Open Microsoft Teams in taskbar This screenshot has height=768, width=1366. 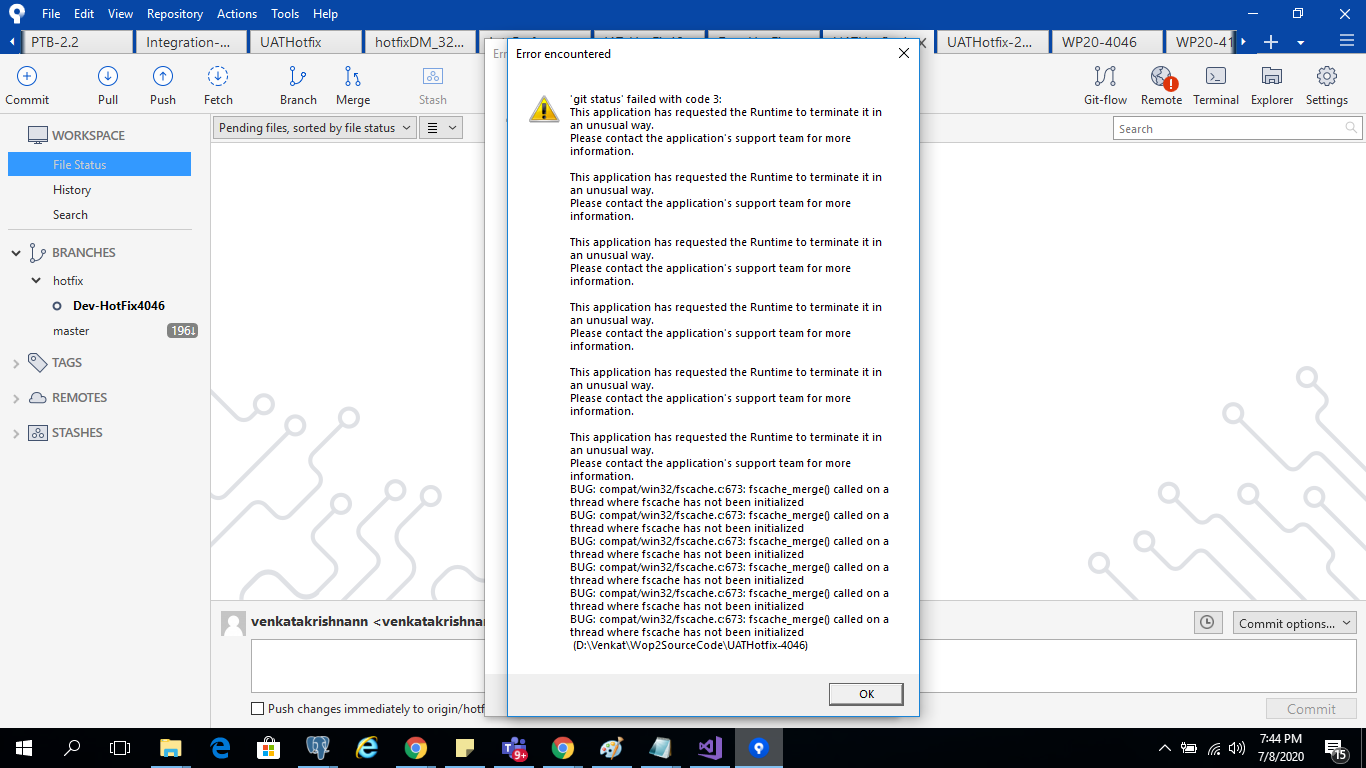coord(514,748)
